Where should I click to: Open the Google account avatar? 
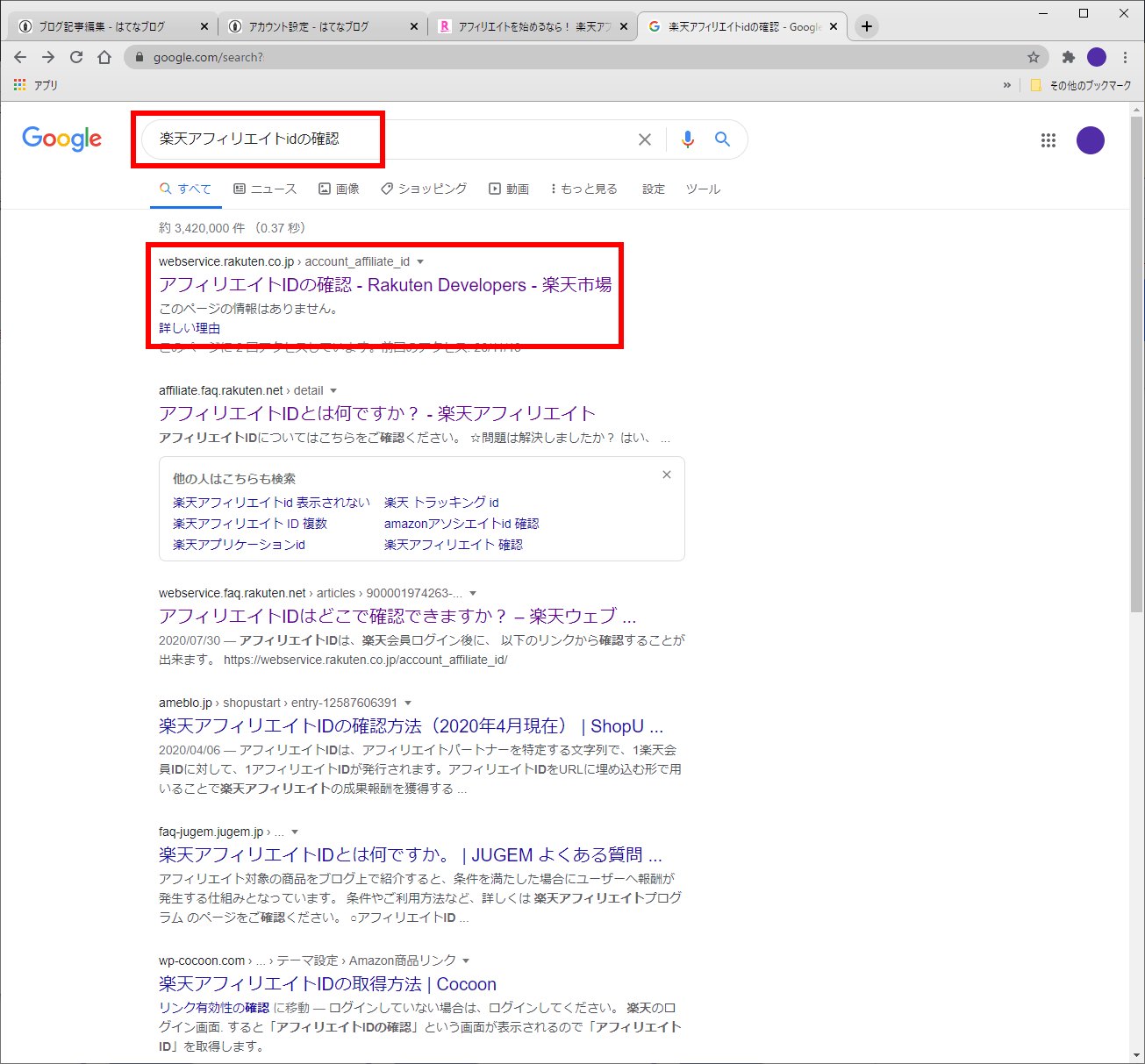click(x=1091, y=140)
